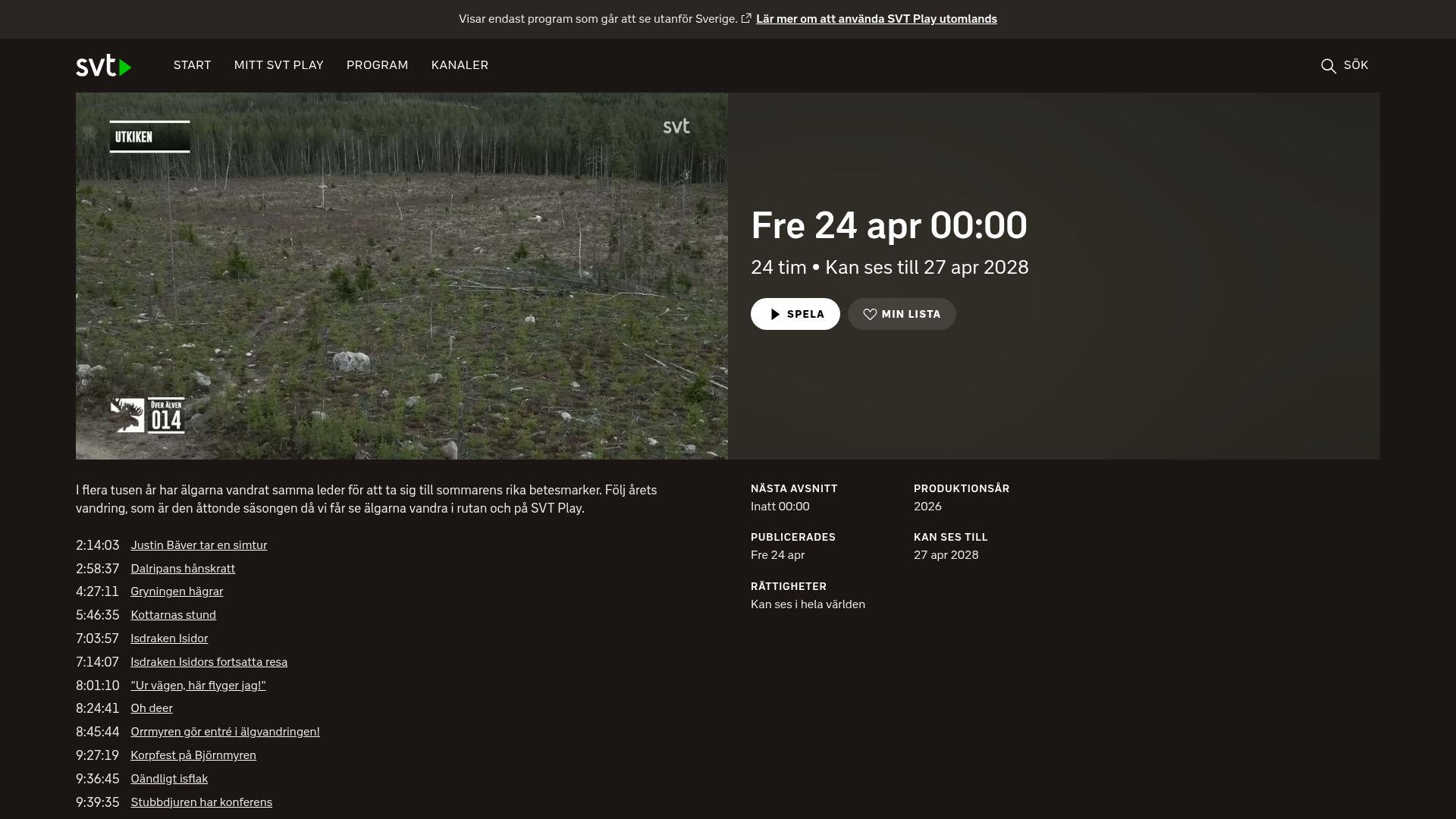Click the search magnifier icon
The image size is (1456, 819).
1328,66
